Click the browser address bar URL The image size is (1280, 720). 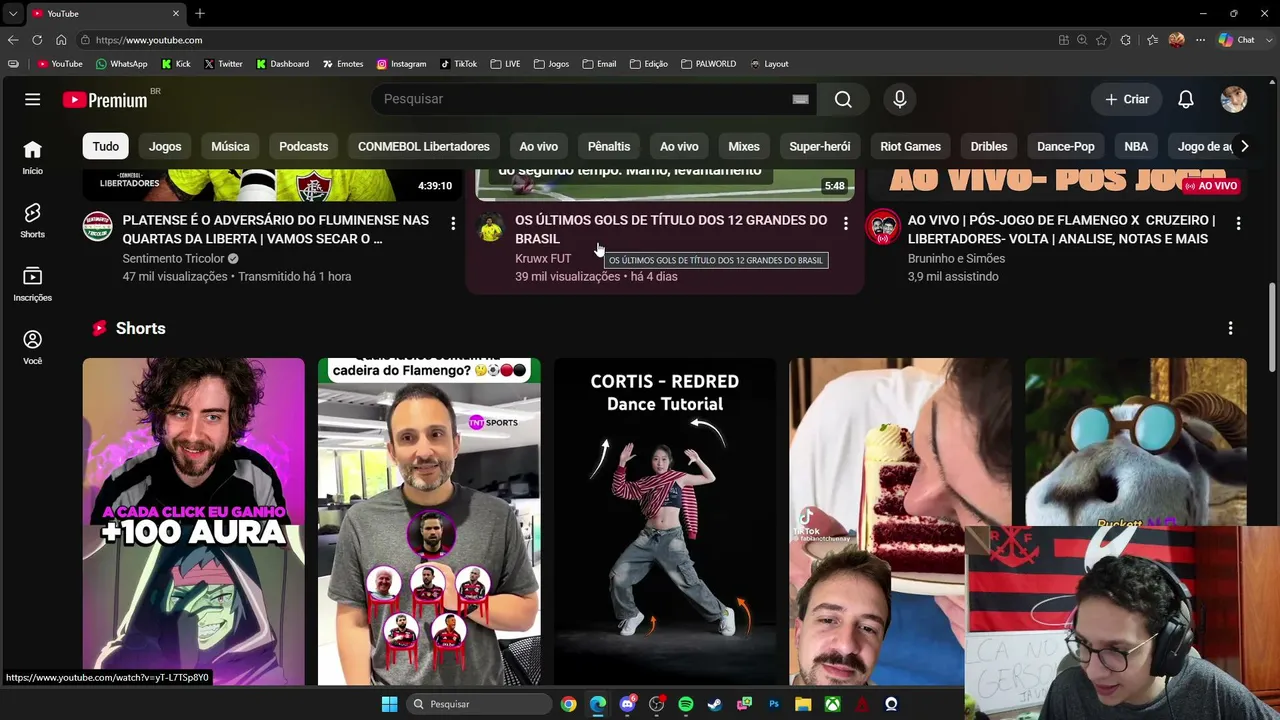(x=149, y=40)
